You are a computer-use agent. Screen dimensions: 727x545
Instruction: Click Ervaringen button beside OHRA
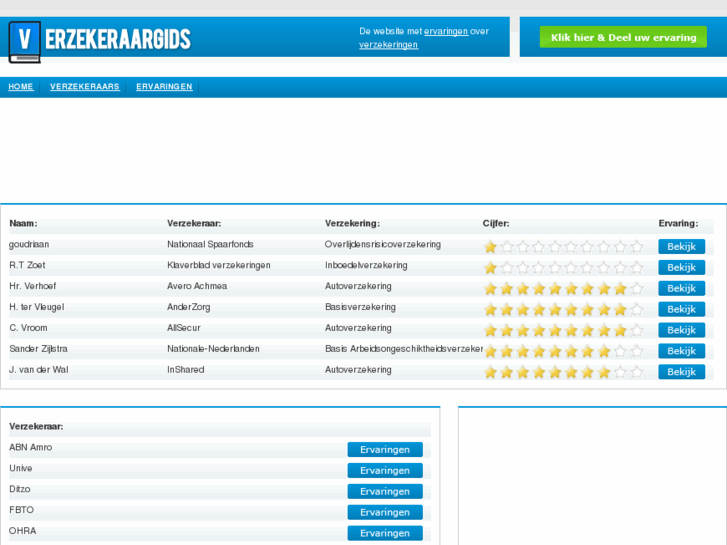[385, 533]
